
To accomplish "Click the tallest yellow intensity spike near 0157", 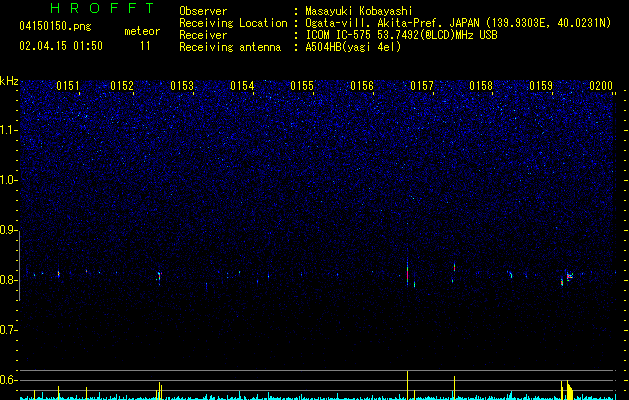I will (x=408, y=385).
